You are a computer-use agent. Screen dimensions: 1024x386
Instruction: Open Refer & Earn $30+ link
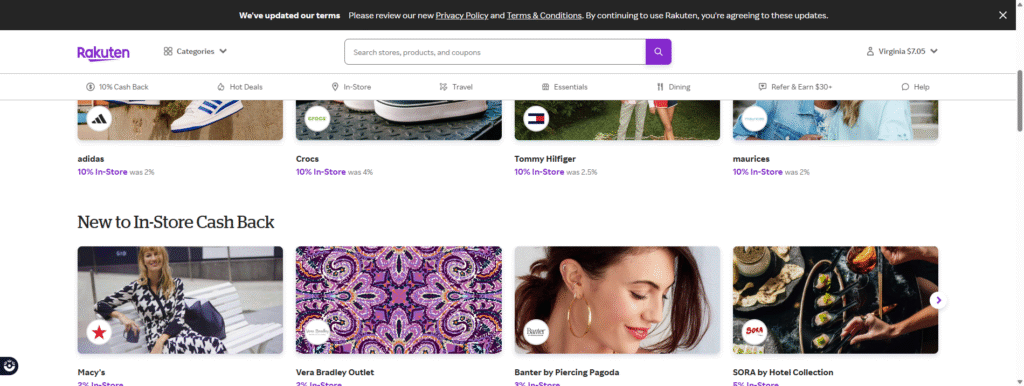point(795,87)
